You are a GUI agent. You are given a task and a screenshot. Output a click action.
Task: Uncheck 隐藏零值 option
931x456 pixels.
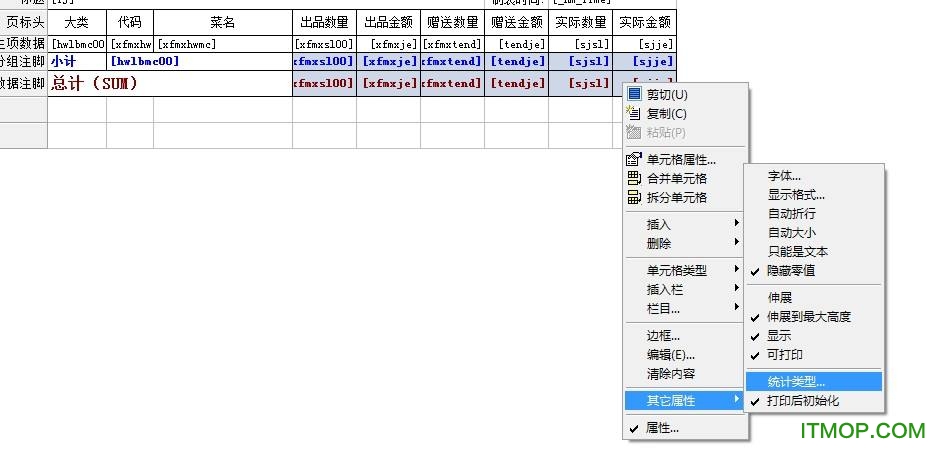pyautogui.click(x=814, y=271)
